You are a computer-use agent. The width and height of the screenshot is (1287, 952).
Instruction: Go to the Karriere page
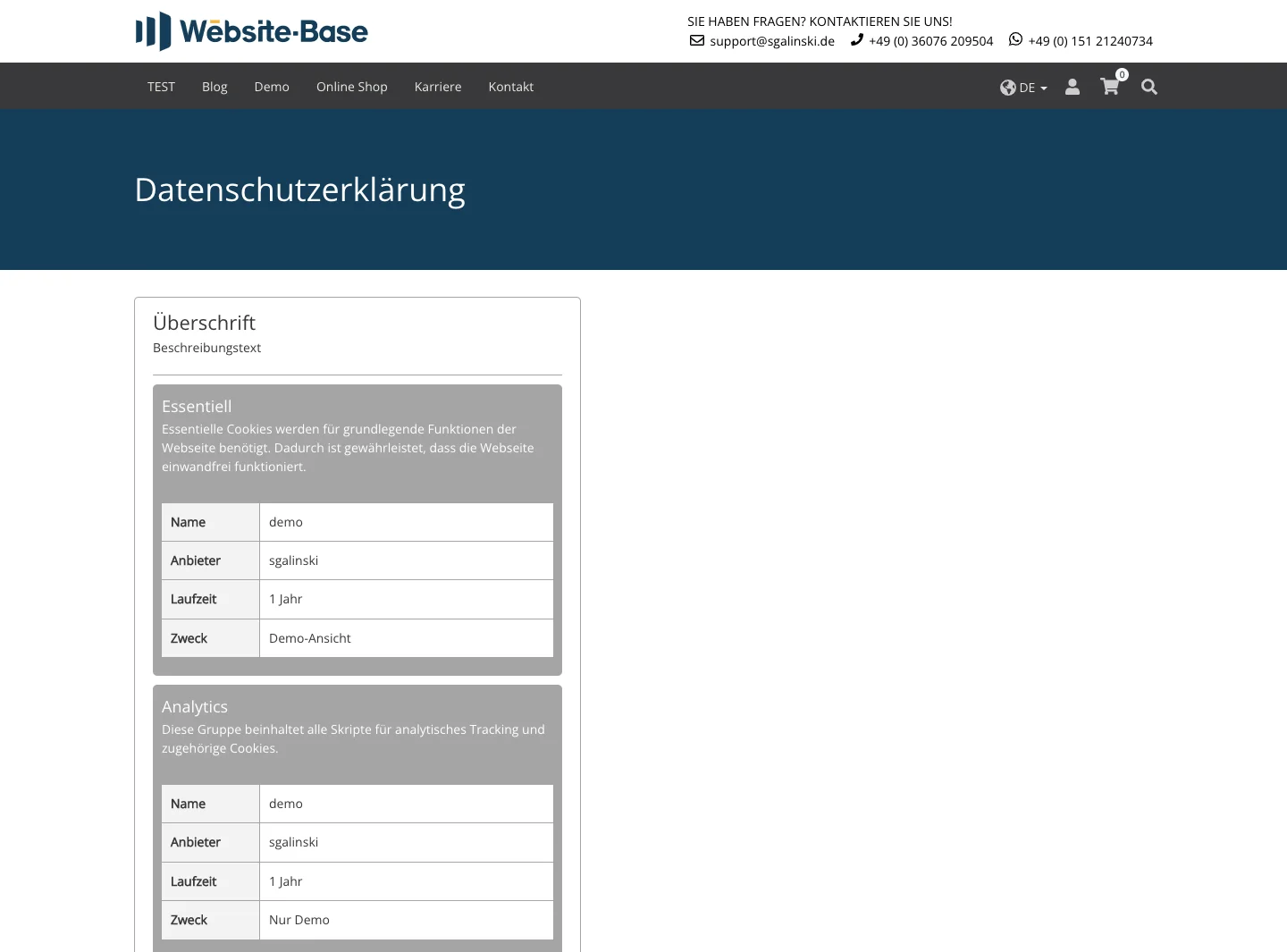coord(438,86)
